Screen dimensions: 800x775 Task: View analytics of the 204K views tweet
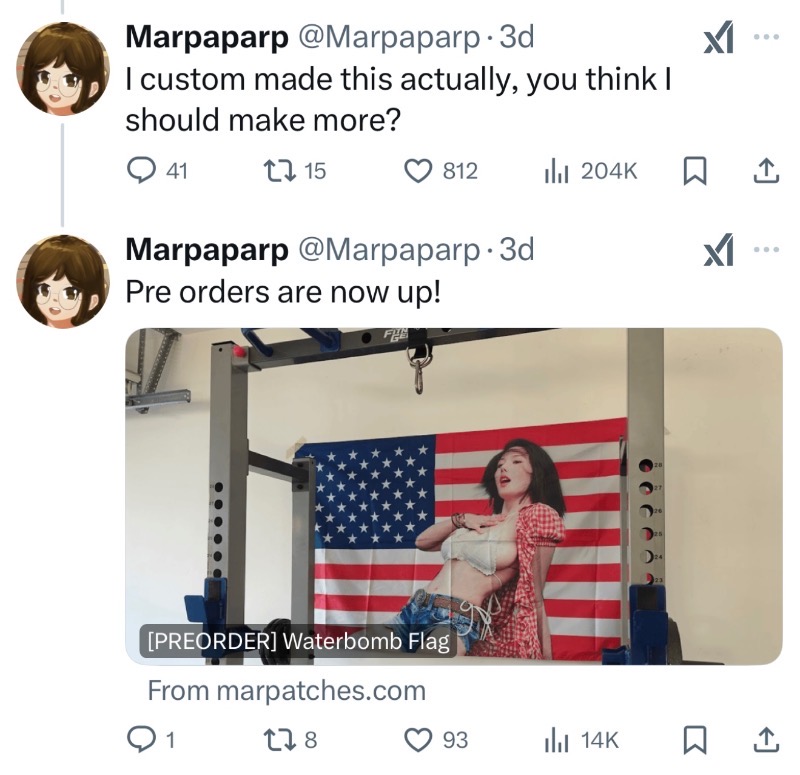[x=591, y=171]
